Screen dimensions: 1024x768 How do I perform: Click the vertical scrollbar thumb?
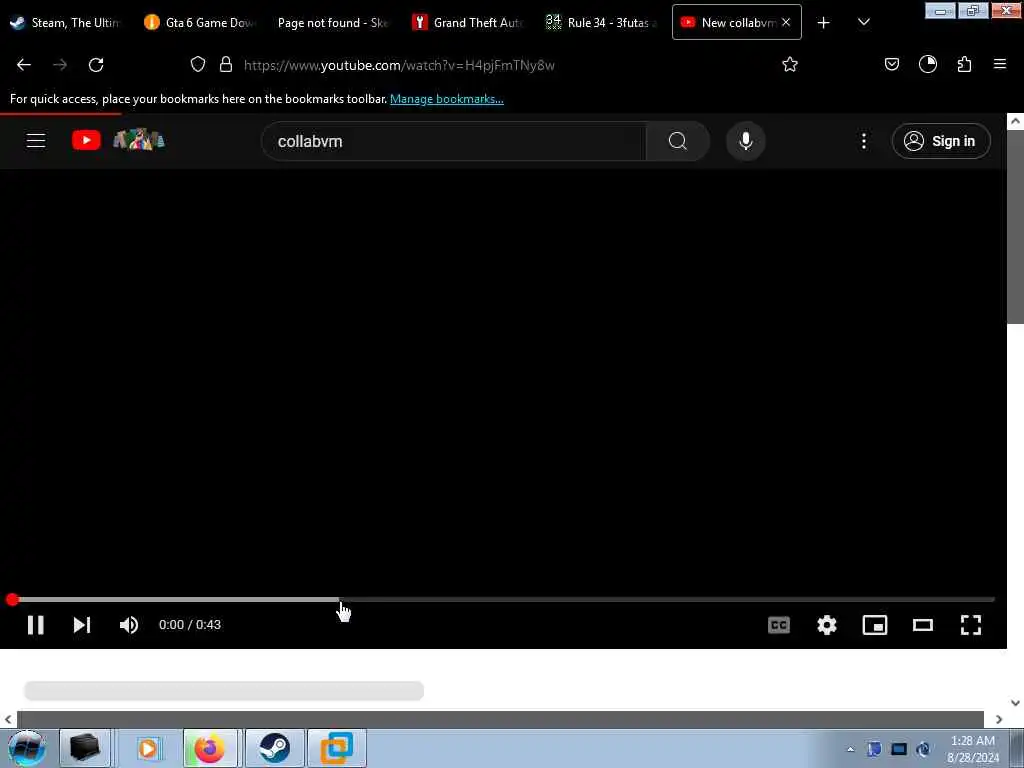tap(1015, 227)
